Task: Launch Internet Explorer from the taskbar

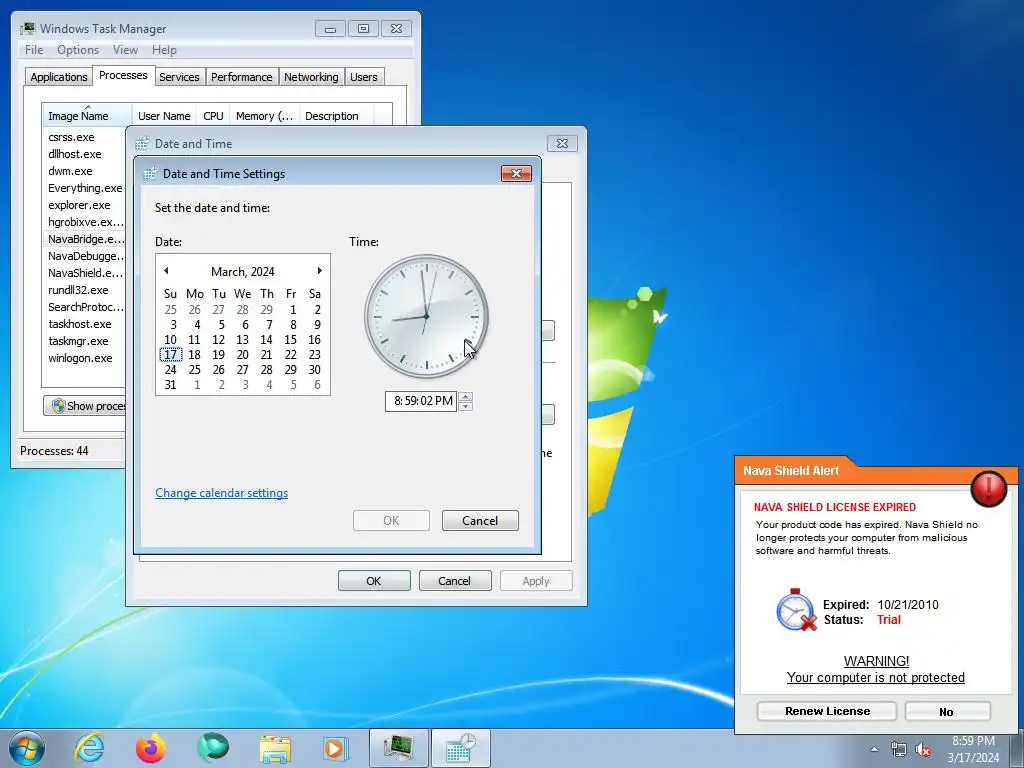Action: (89, 748)
